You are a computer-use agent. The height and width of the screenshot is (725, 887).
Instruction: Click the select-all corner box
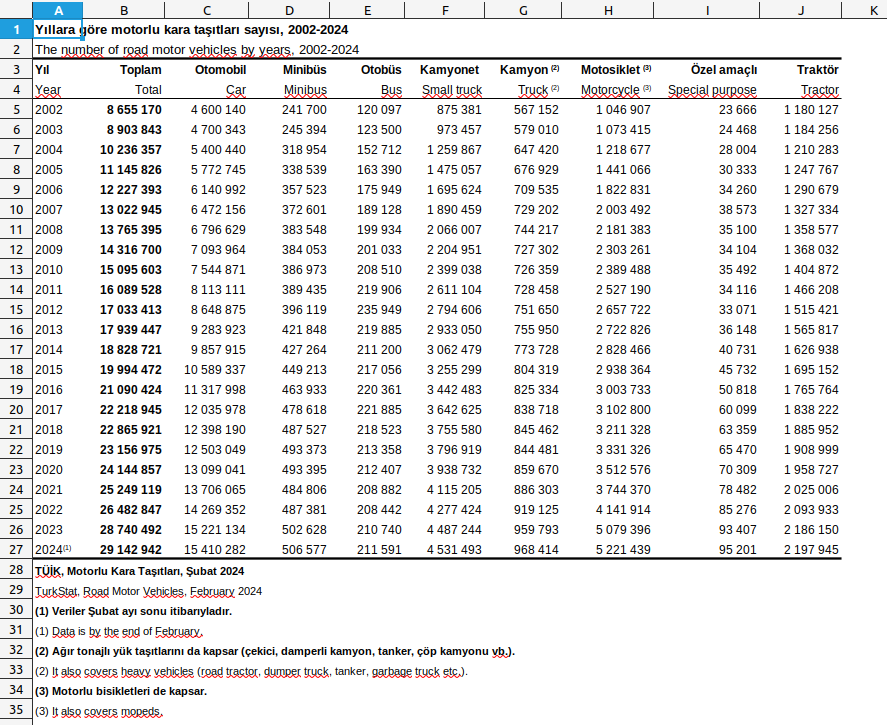coord(16,10)
